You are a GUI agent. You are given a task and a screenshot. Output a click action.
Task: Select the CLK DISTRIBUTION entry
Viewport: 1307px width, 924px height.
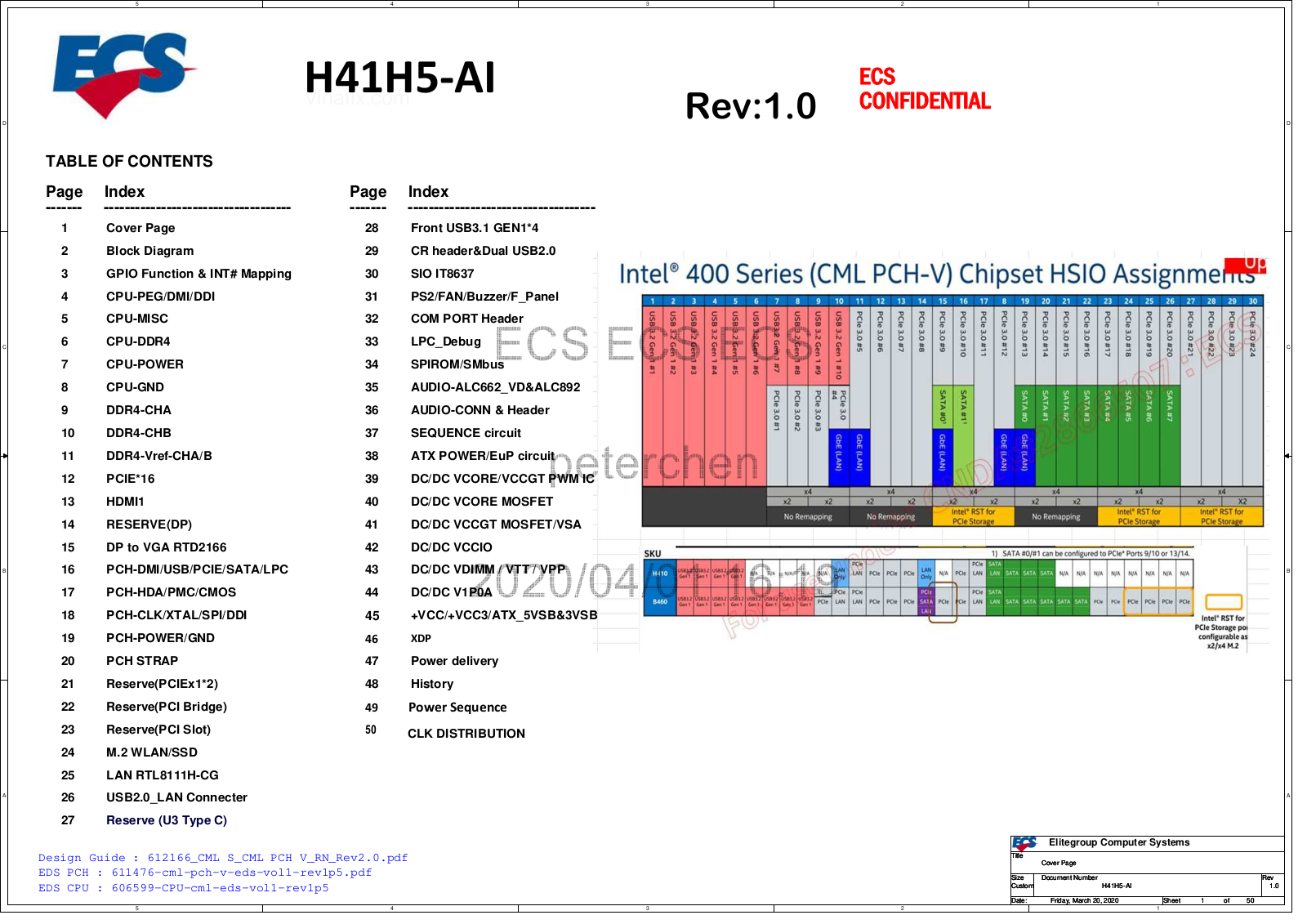pyautogui.click(x=466, y=734)
